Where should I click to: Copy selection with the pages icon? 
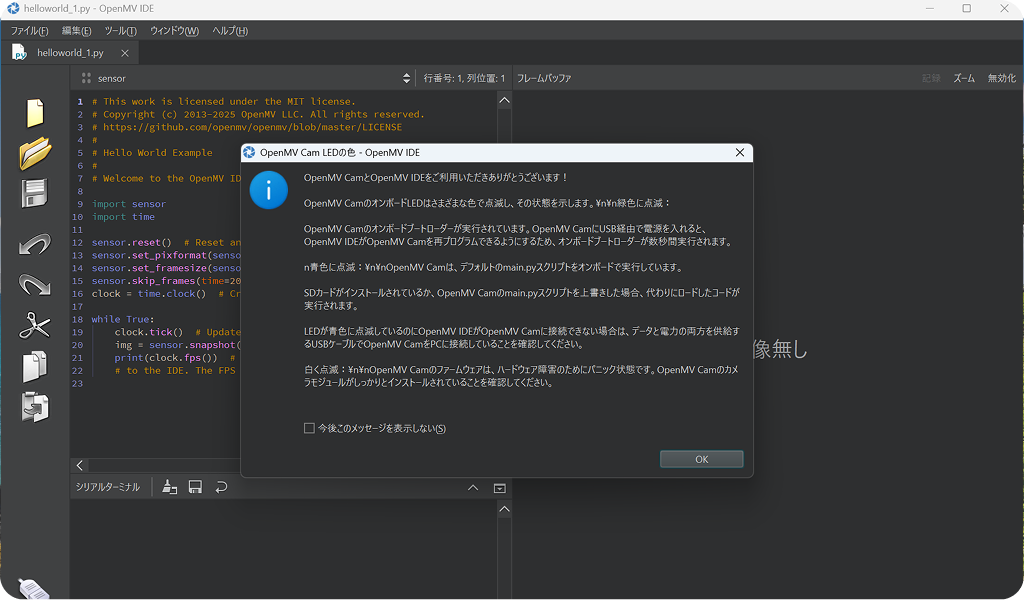35,366
